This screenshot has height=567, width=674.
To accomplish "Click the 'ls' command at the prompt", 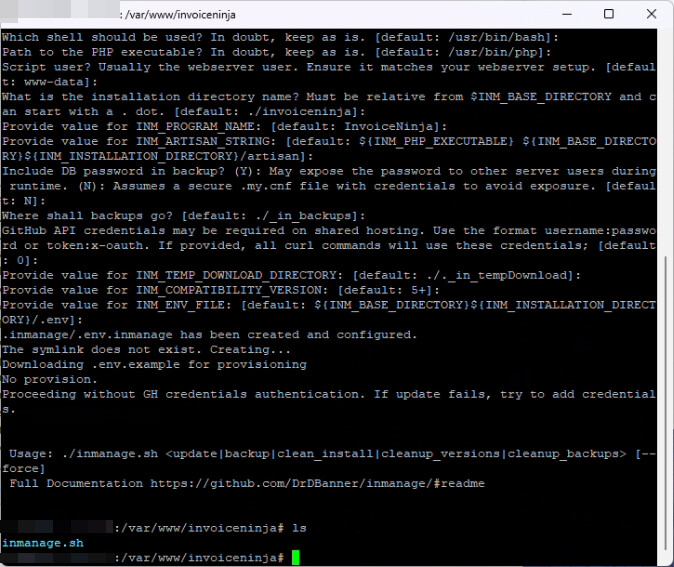I will point(299,528).
